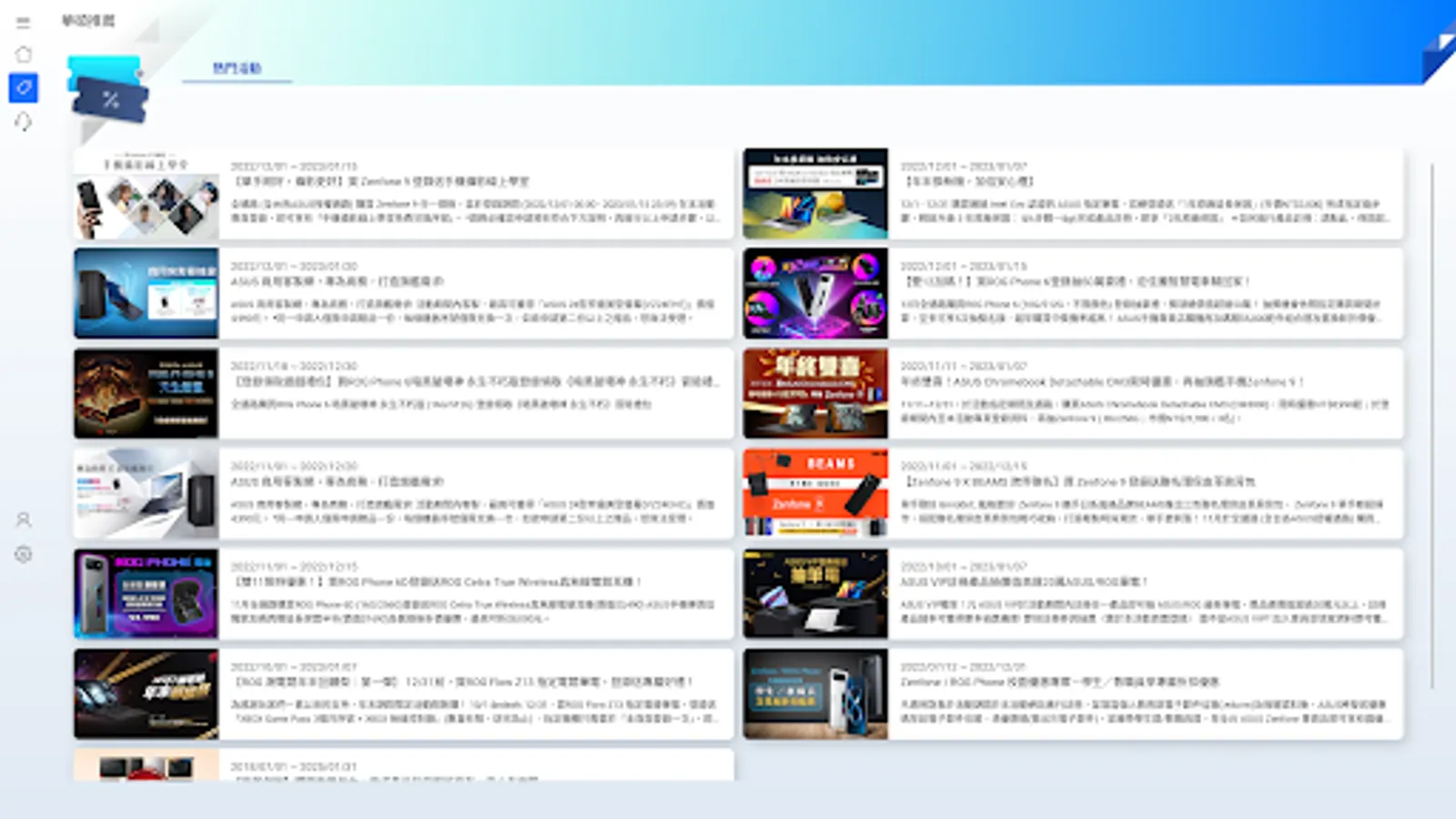Open the user profile icon in sidebar
The height and width of the screenshot is (819, 1456).
click(x=23, y=521)
